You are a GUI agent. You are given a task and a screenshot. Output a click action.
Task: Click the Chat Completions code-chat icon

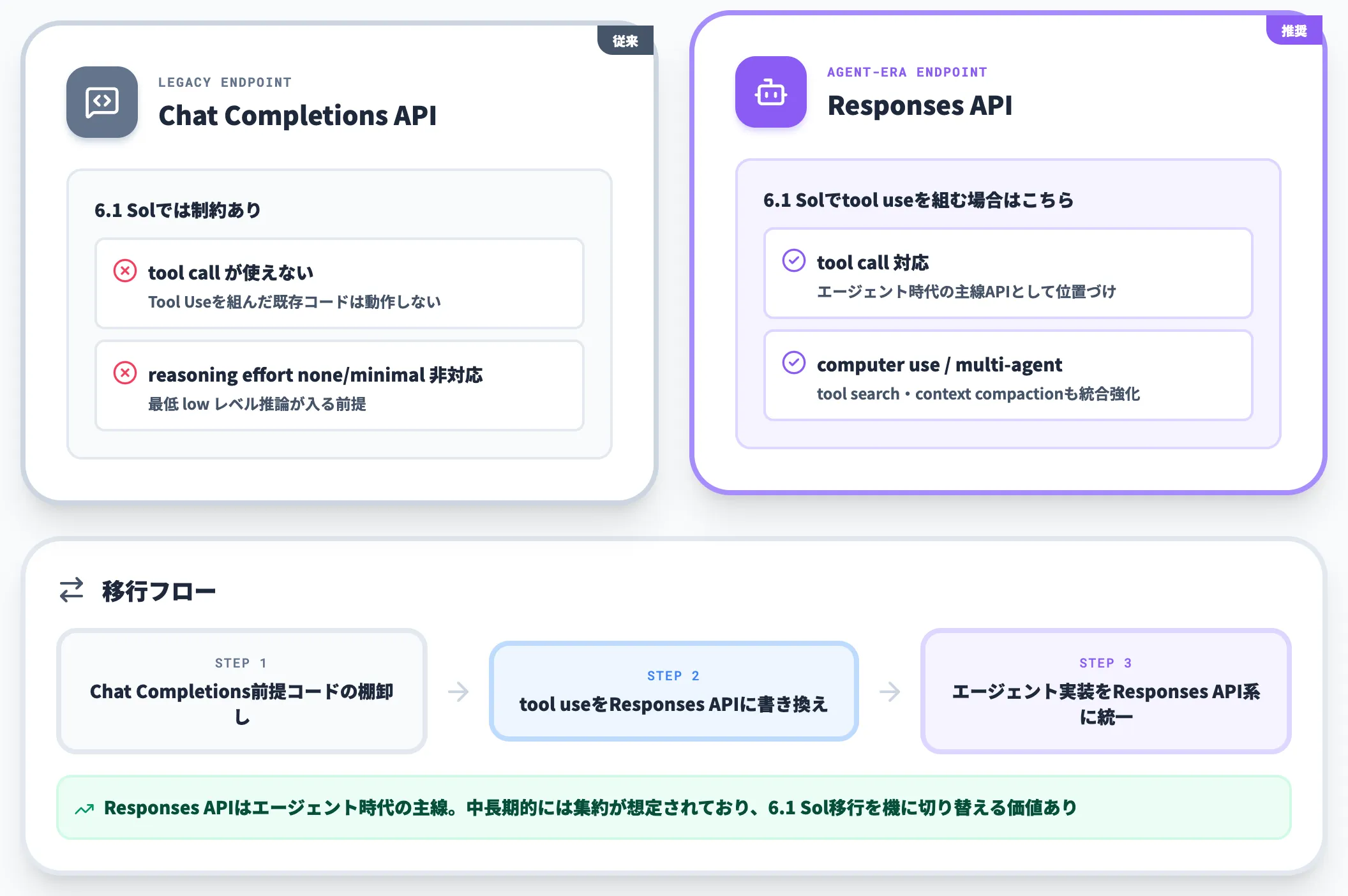coord(102,102)
